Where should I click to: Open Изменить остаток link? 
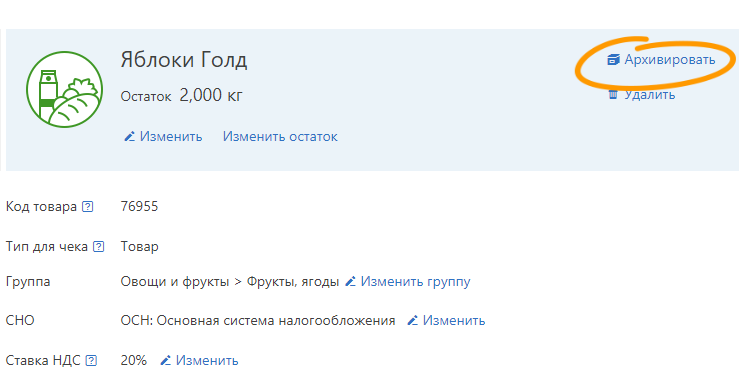click(280, 137)
